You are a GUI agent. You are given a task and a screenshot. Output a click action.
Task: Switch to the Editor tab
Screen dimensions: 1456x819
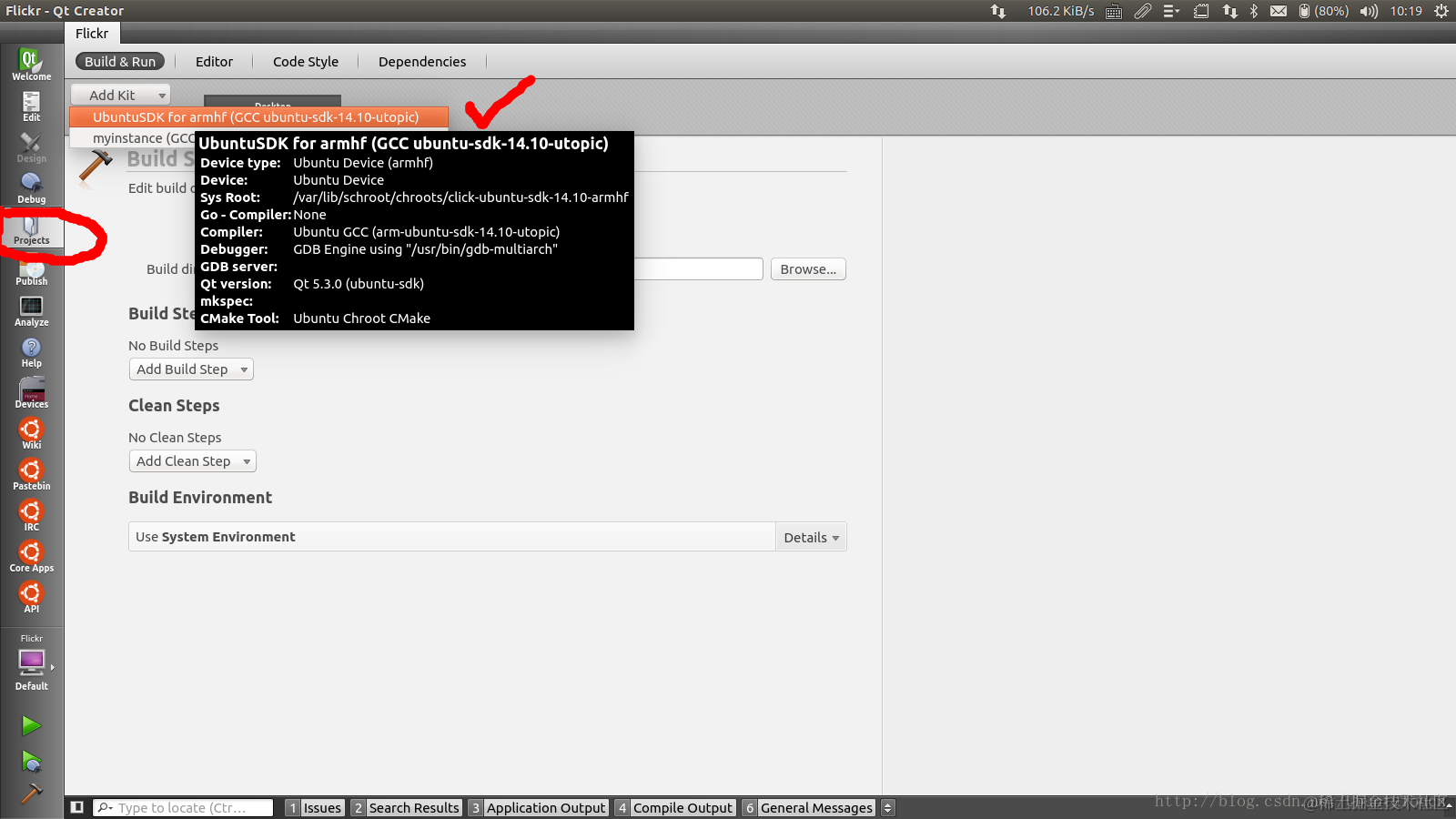[x=214, y=62]
